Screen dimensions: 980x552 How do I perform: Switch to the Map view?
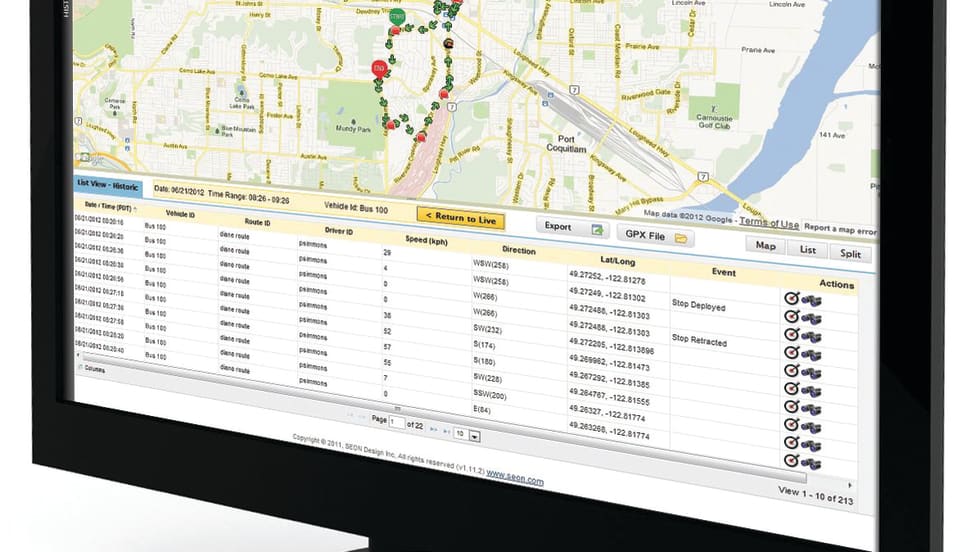(x=765, y=246)
